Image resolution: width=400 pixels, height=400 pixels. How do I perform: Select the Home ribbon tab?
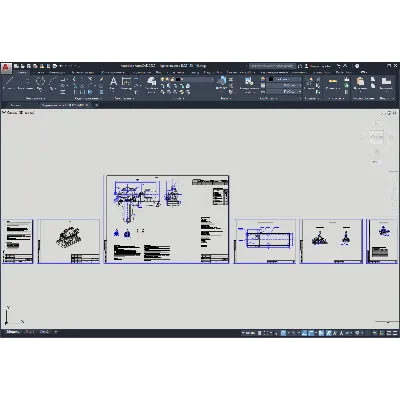coord(22,72)
